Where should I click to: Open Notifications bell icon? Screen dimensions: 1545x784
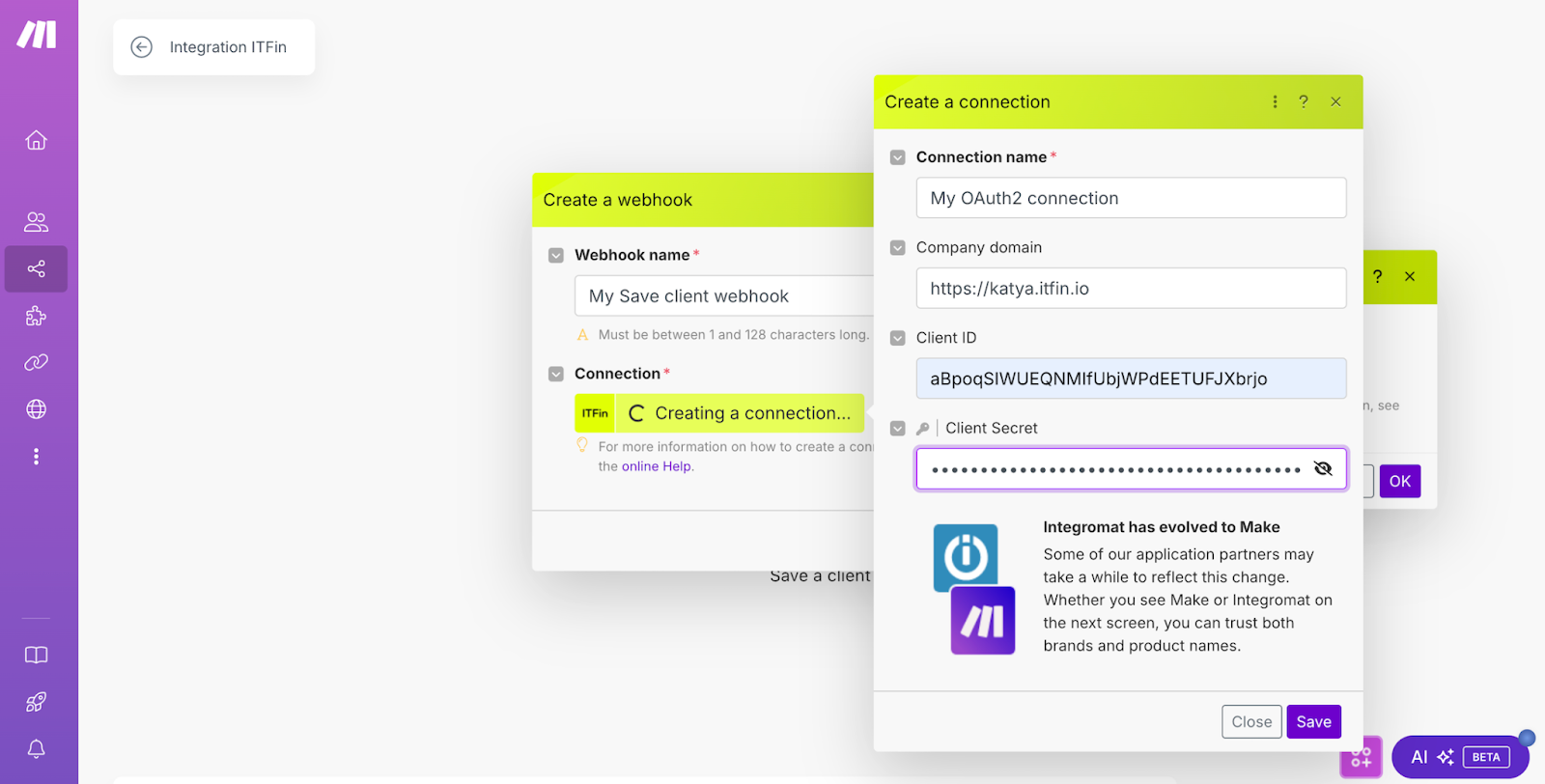click(x=36, y=748)
